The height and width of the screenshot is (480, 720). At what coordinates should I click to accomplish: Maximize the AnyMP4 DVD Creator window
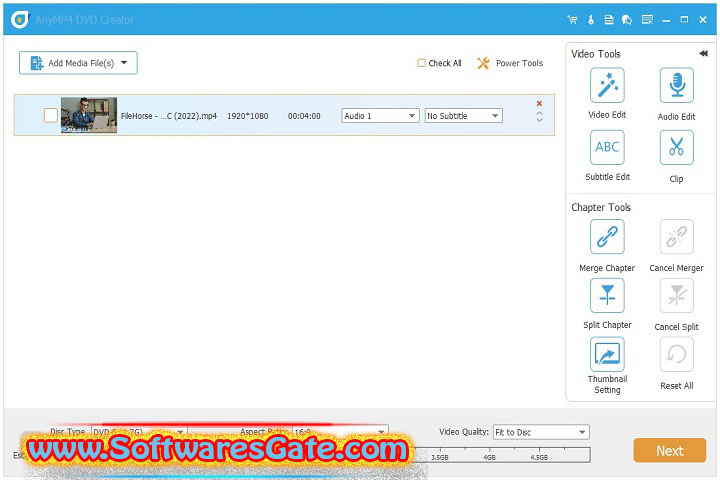684,20
